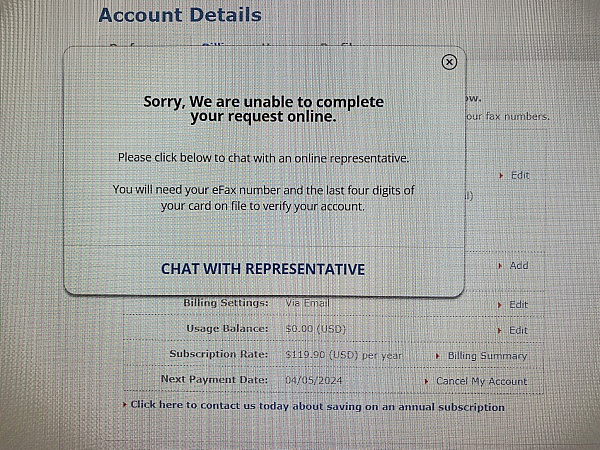
Task: Click the Billing Settings row label
Action: pyautogui.click(x=226, y=303)
